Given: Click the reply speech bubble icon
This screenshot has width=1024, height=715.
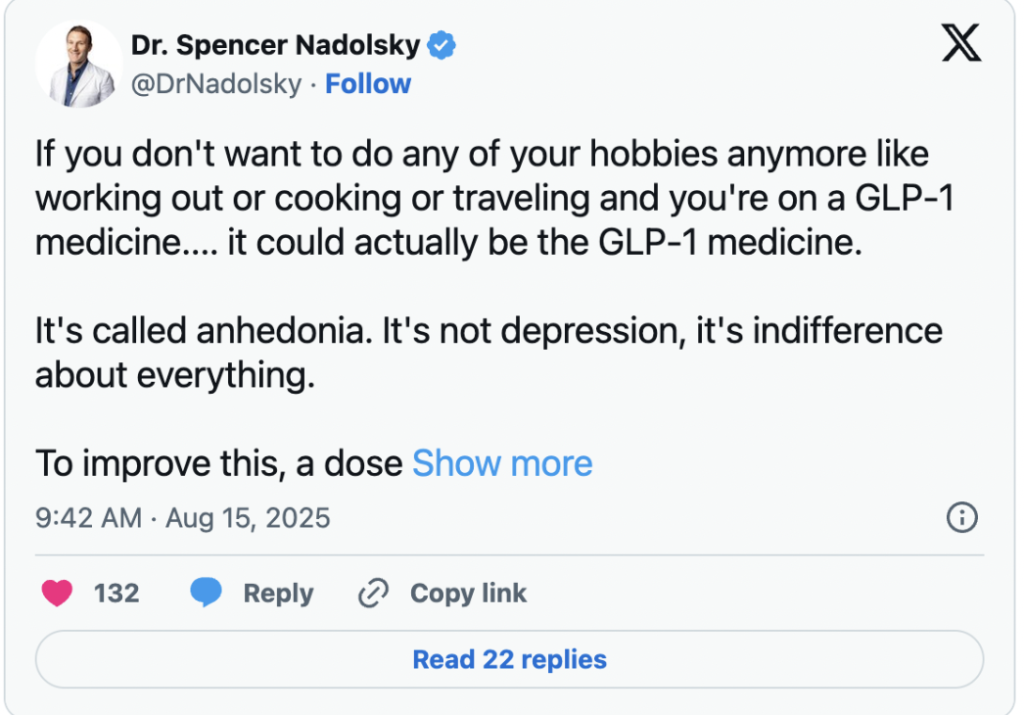Looking at the screenshot, I should pyautogui.click(x=206, y=593).
